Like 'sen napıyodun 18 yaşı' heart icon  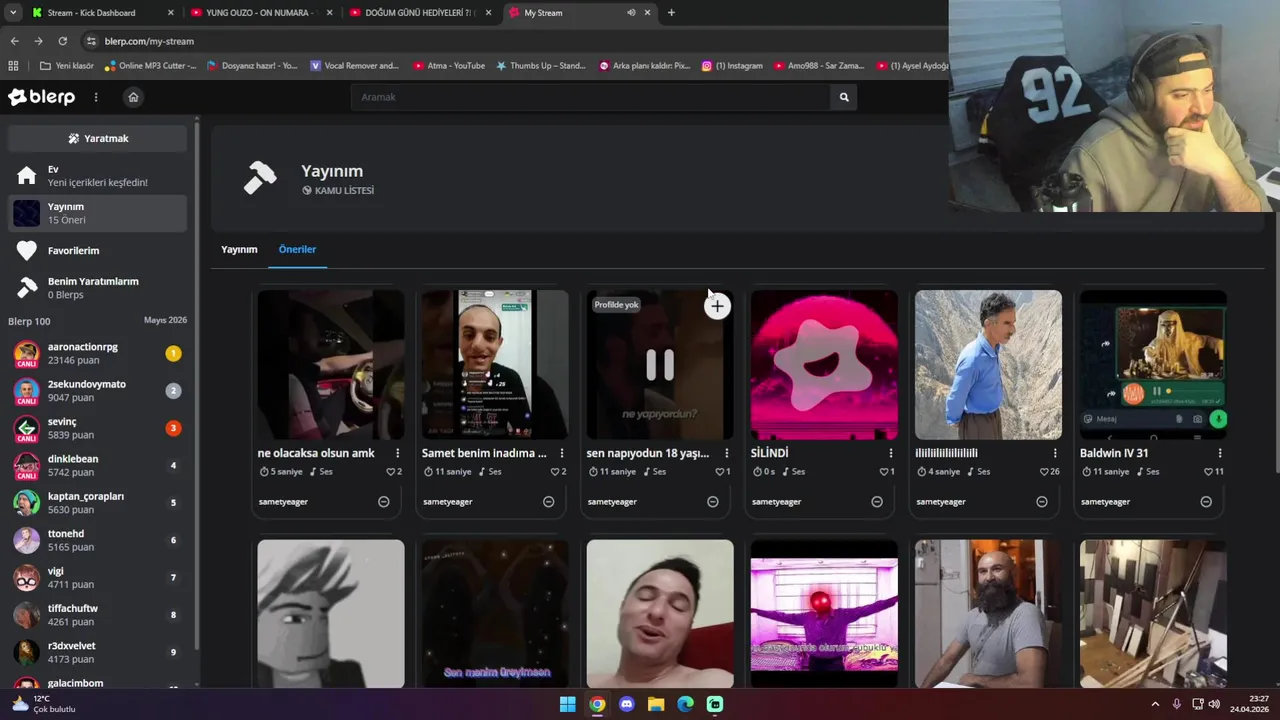point(720,471)
